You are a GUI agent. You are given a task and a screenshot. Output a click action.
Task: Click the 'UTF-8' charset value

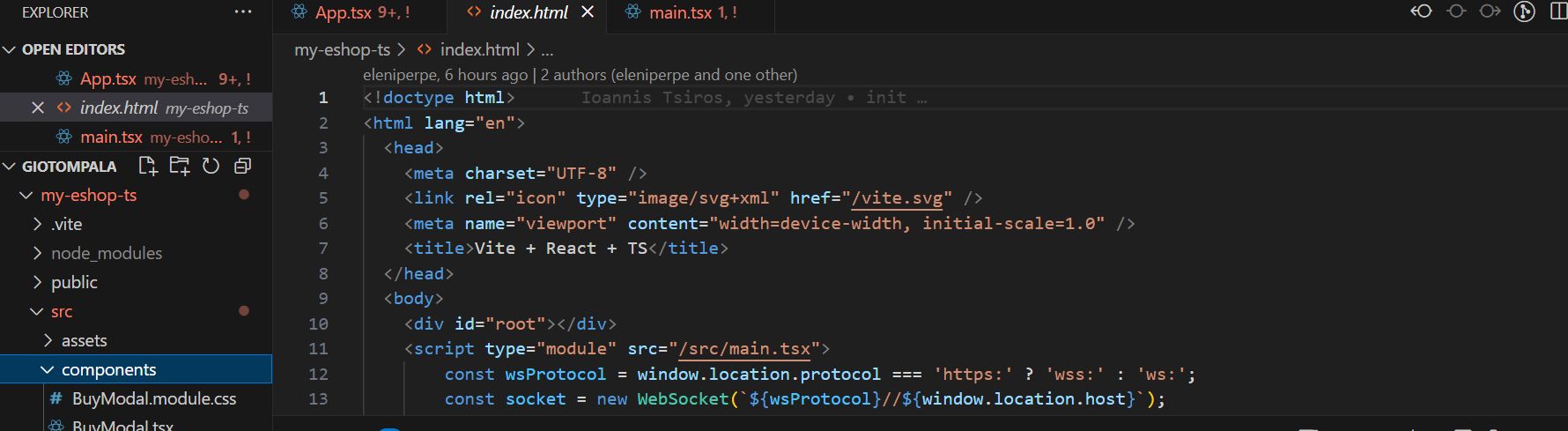click(581, 174)
